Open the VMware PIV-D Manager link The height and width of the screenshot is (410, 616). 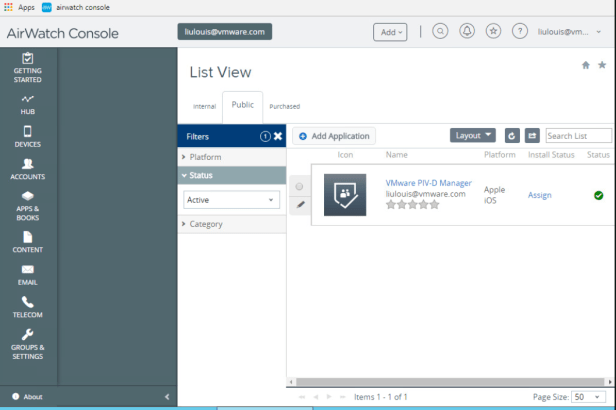[x=428, y=183]
